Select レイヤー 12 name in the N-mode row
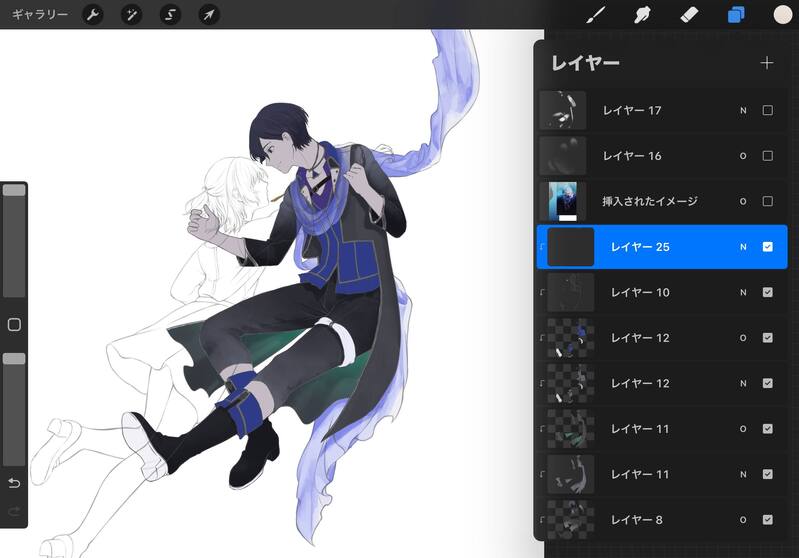This screenshot has width=799, height=558. tap(640, 383)
